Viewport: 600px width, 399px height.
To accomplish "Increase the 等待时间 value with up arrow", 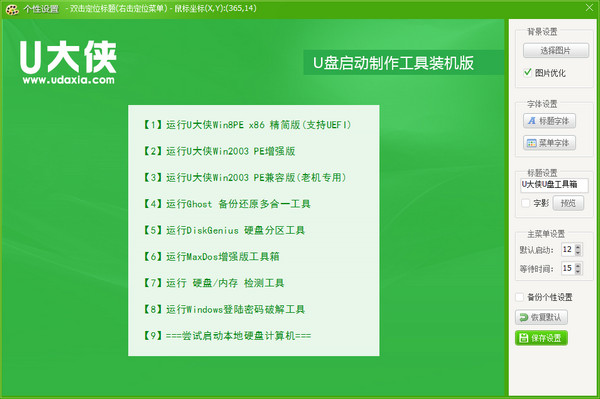I will coord(578,265).
